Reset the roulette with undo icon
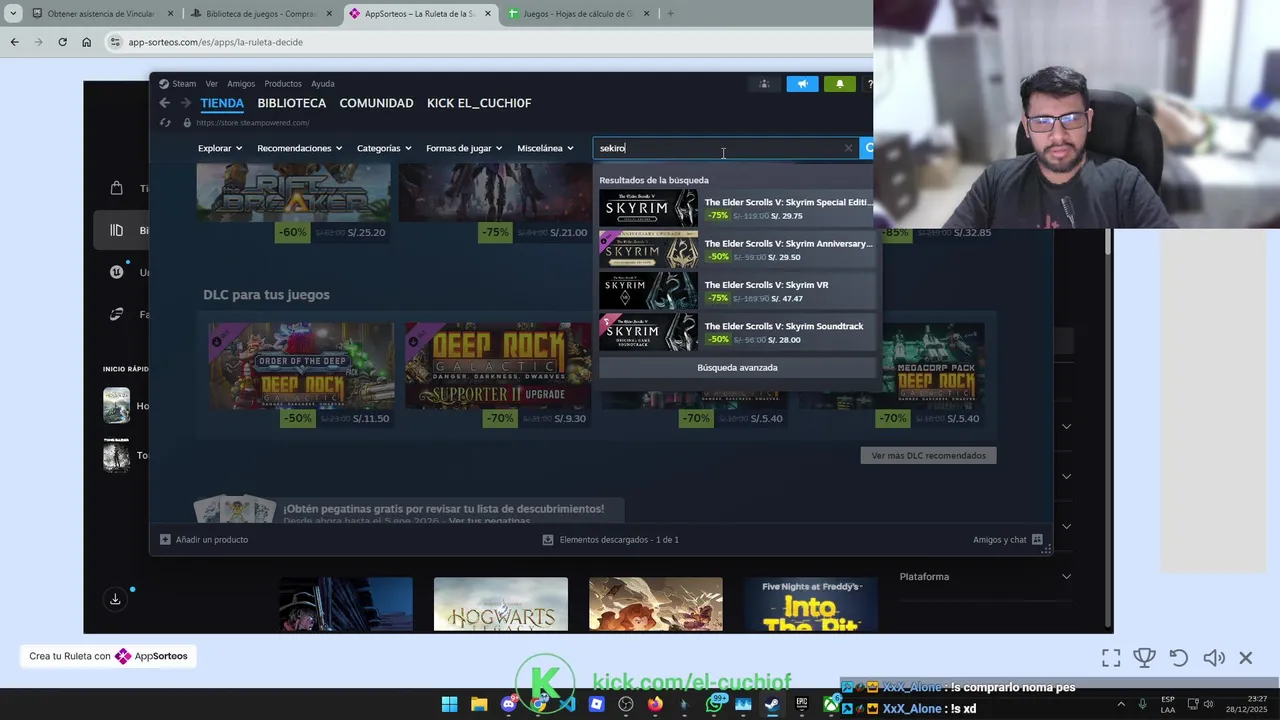 tap(1179, 658)
